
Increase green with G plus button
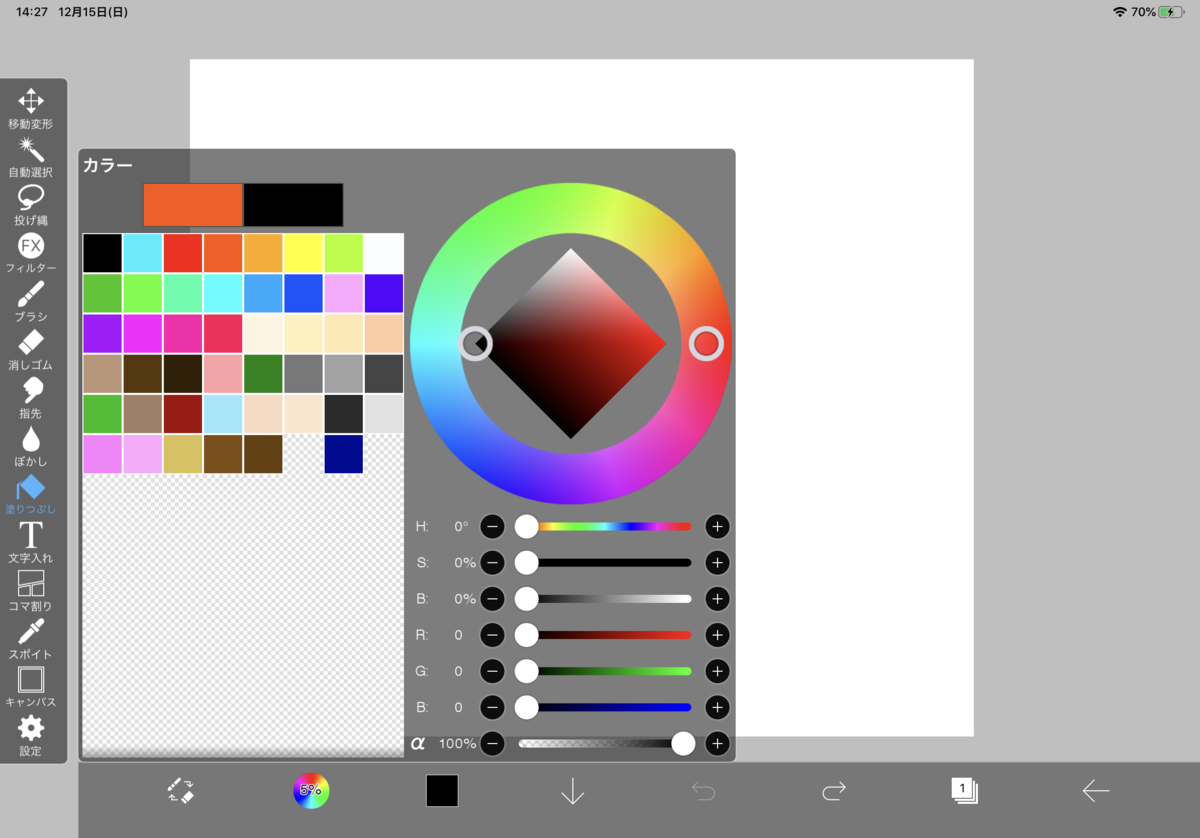[x=716, y=671]
